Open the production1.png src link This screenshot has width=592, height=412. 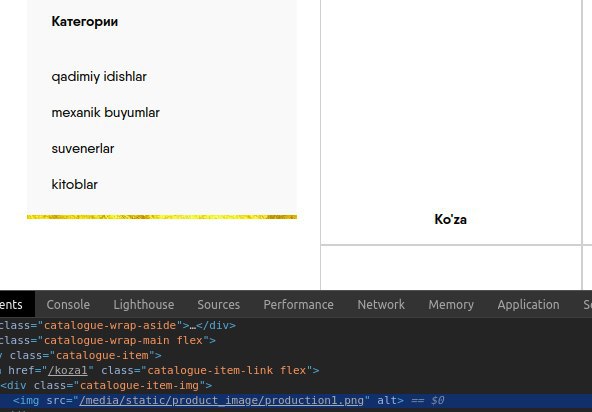click(222, 400)
